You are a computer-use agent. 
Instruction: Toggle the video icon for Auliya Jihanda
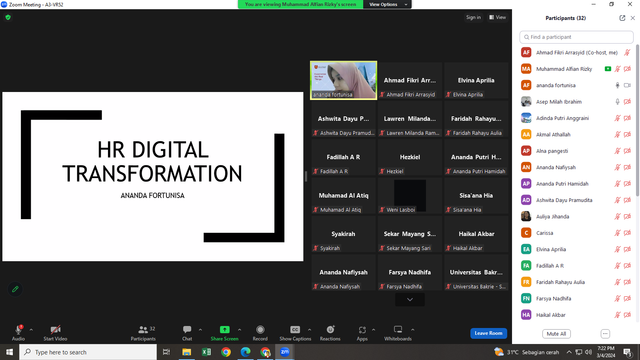(627, 216)
